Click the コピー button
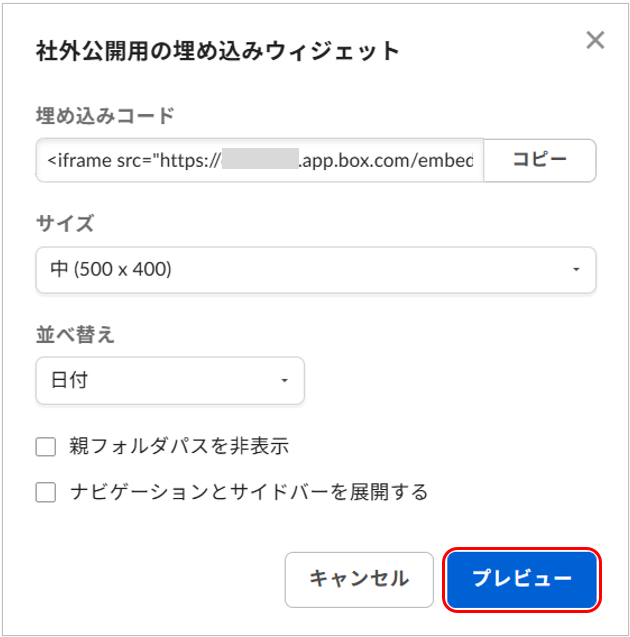 point(540,160)
